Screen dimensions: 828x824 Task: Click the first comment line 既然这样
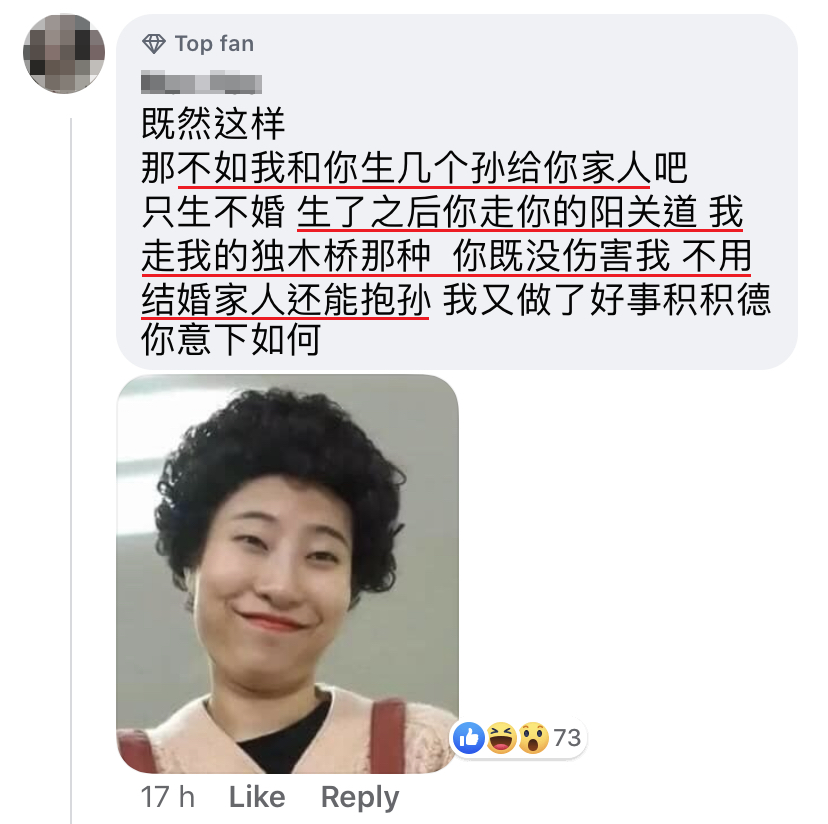(x=213, y=124)
